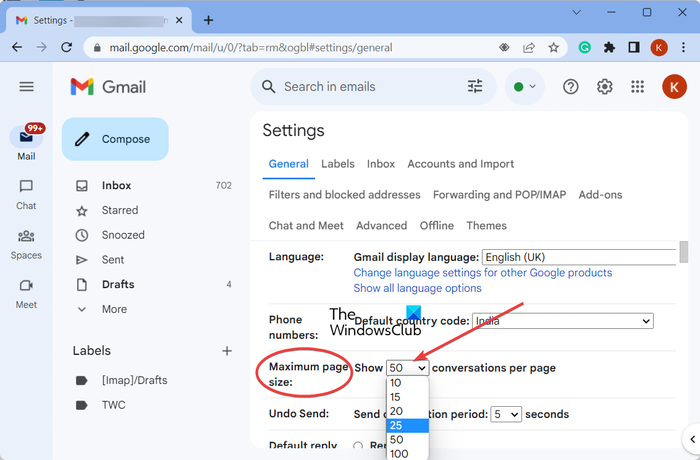700x460 pixels.
Task: Click the conversations per page dropdown
Action: coord(408,368)
